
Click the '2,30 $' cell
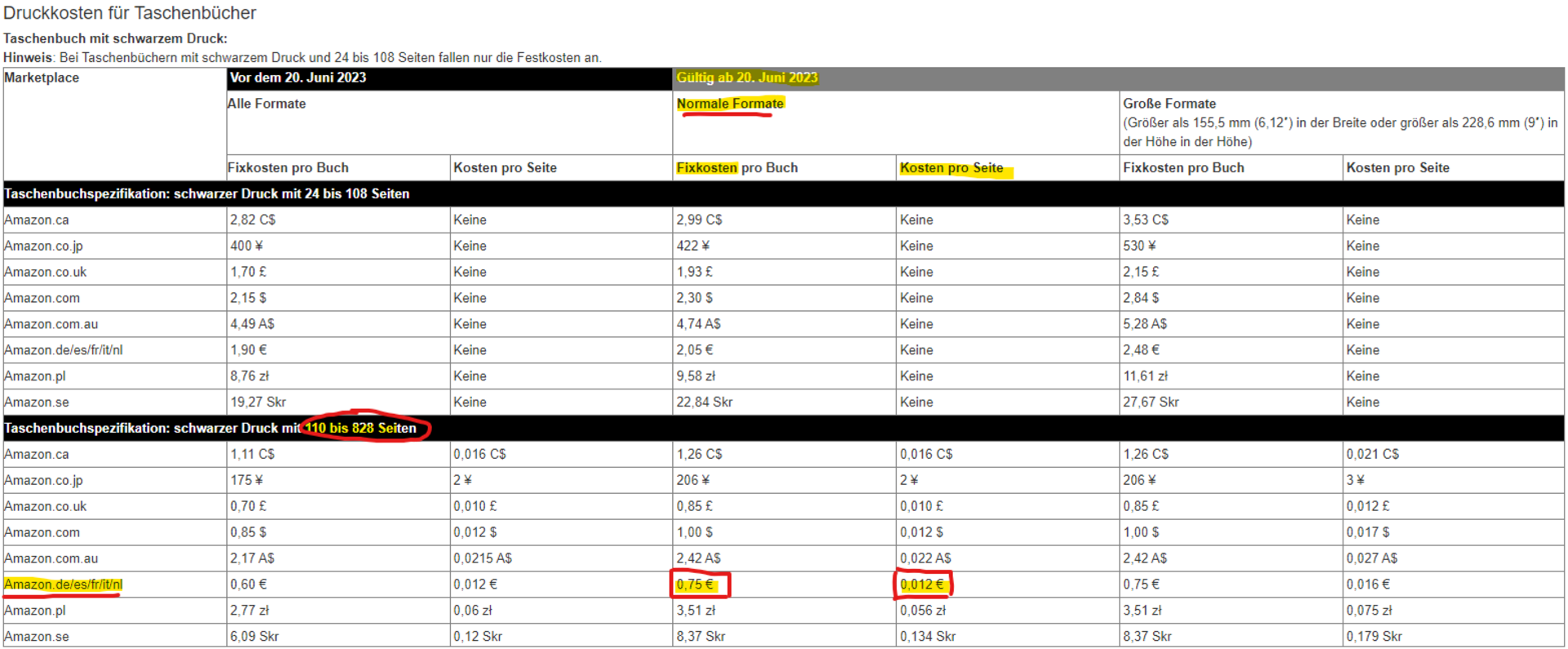click(784, 298)
